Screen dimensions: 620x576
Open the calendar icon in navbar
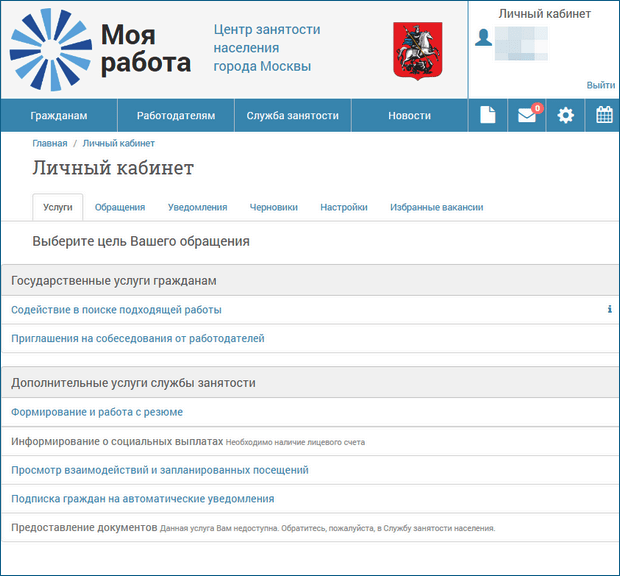[604, 115]
